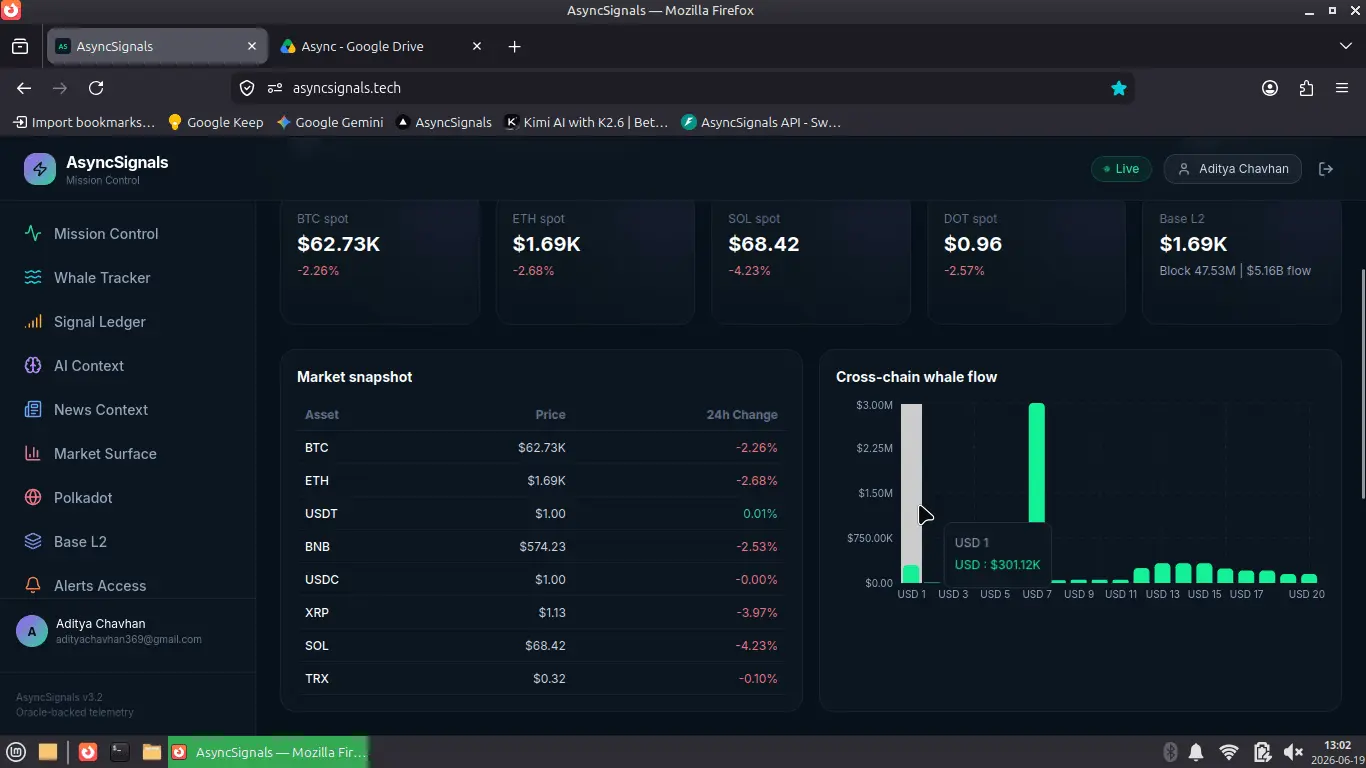Screen dimensions: 1366x768
Task: Click the logout icon in the header
Action: coord(1326,169)
